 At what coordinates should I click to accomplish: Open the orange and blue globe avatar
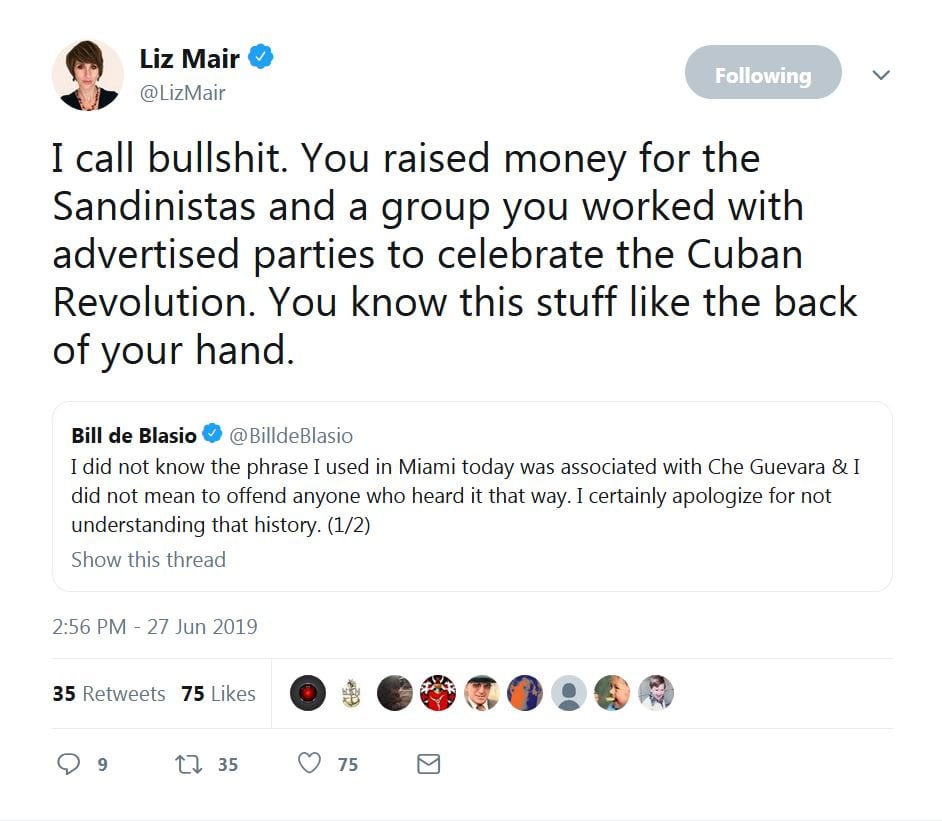pyautogui.click(x=525, y=693)
